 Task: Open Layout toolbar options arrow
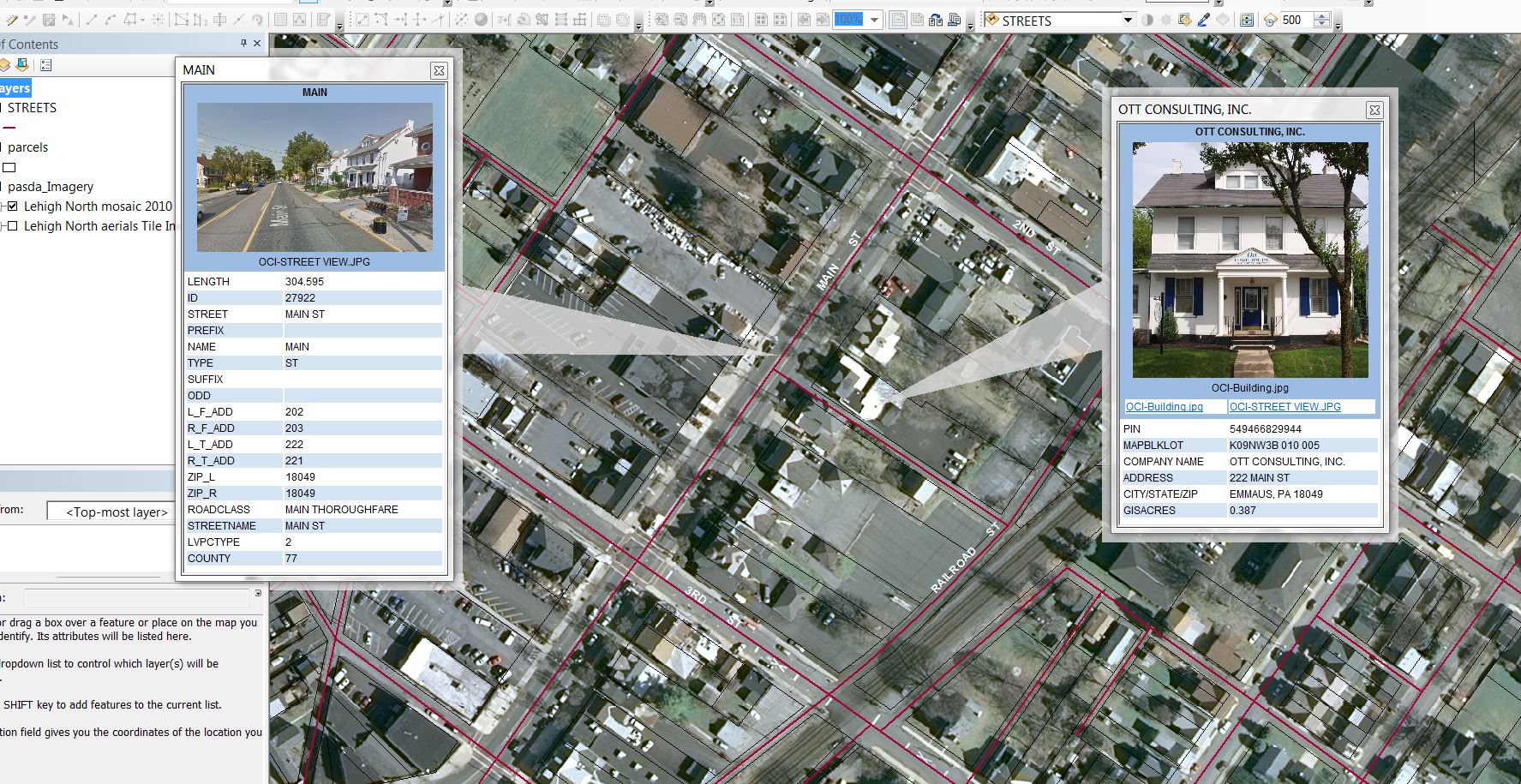pos(970,26)
